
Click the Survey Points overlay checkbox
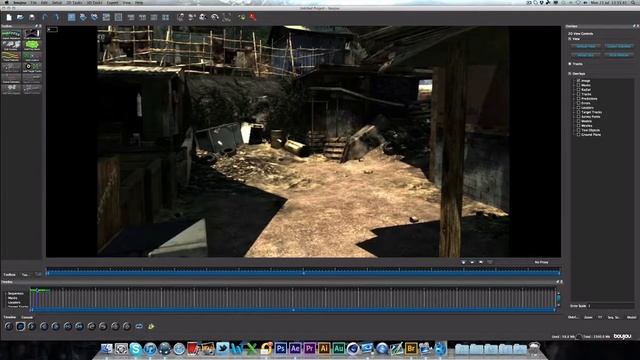(x=578, y=117)
